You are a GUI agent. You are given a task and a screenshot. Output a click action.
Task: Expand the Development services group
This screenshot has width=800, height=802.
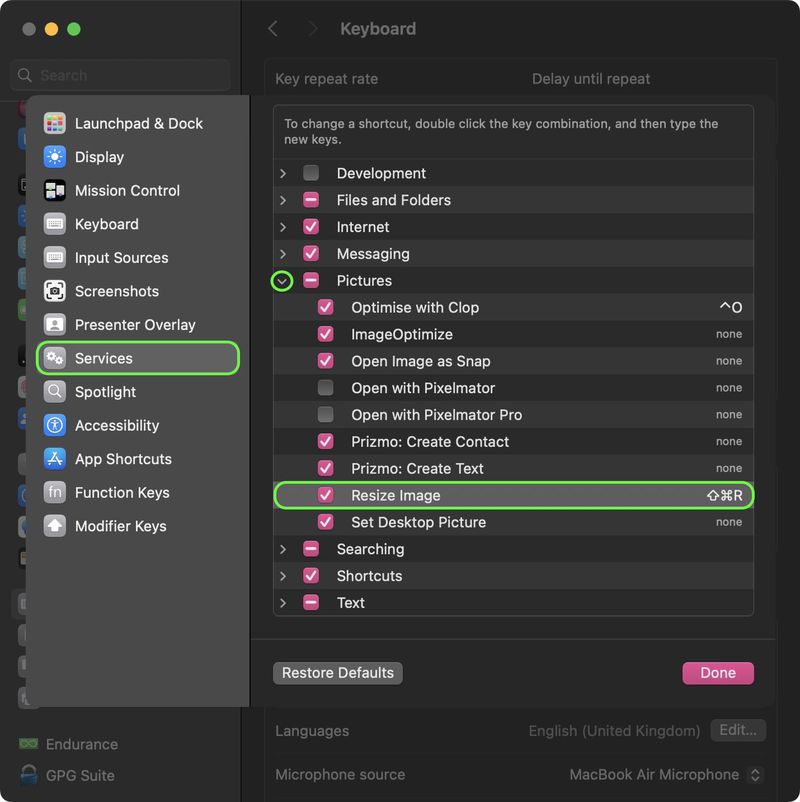point(283,173)
